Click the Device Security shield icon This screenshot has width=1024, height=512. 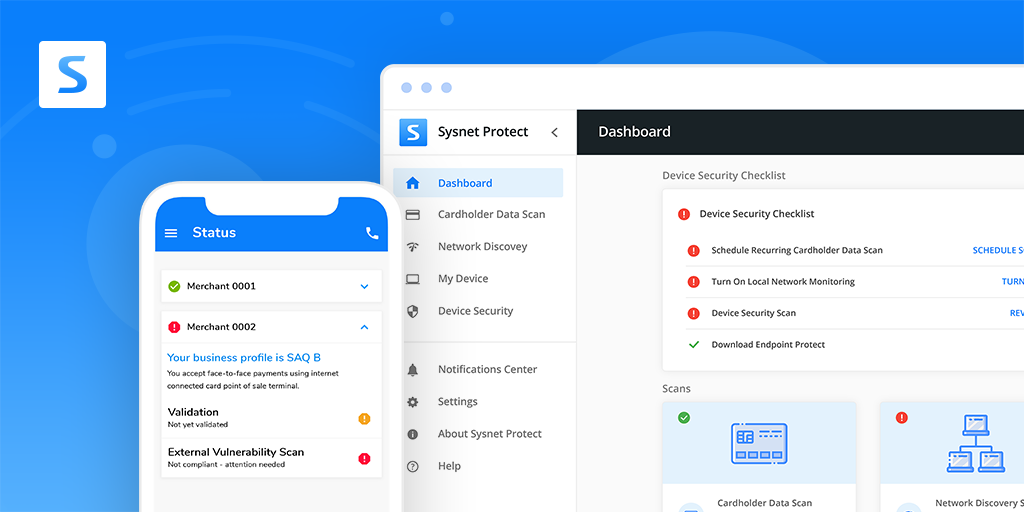pos(412,311)
